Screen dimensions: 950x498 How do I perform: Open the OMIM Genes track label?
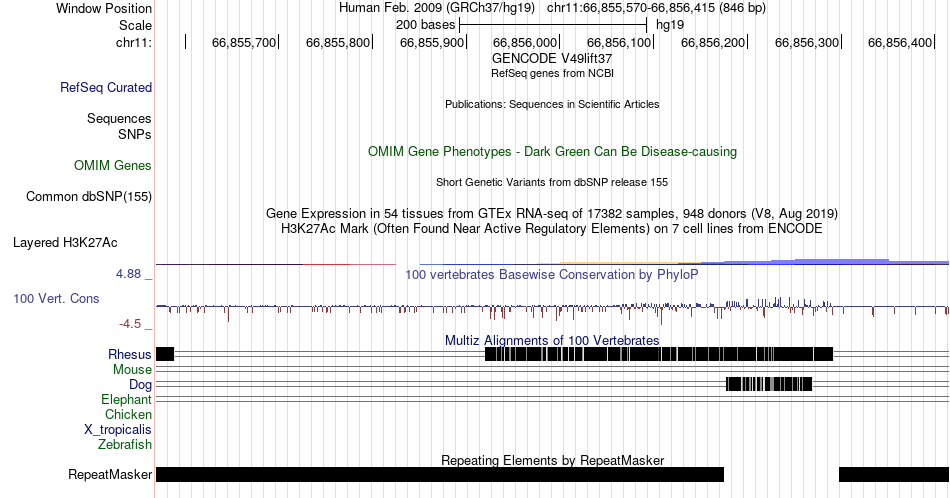[113, 165]
